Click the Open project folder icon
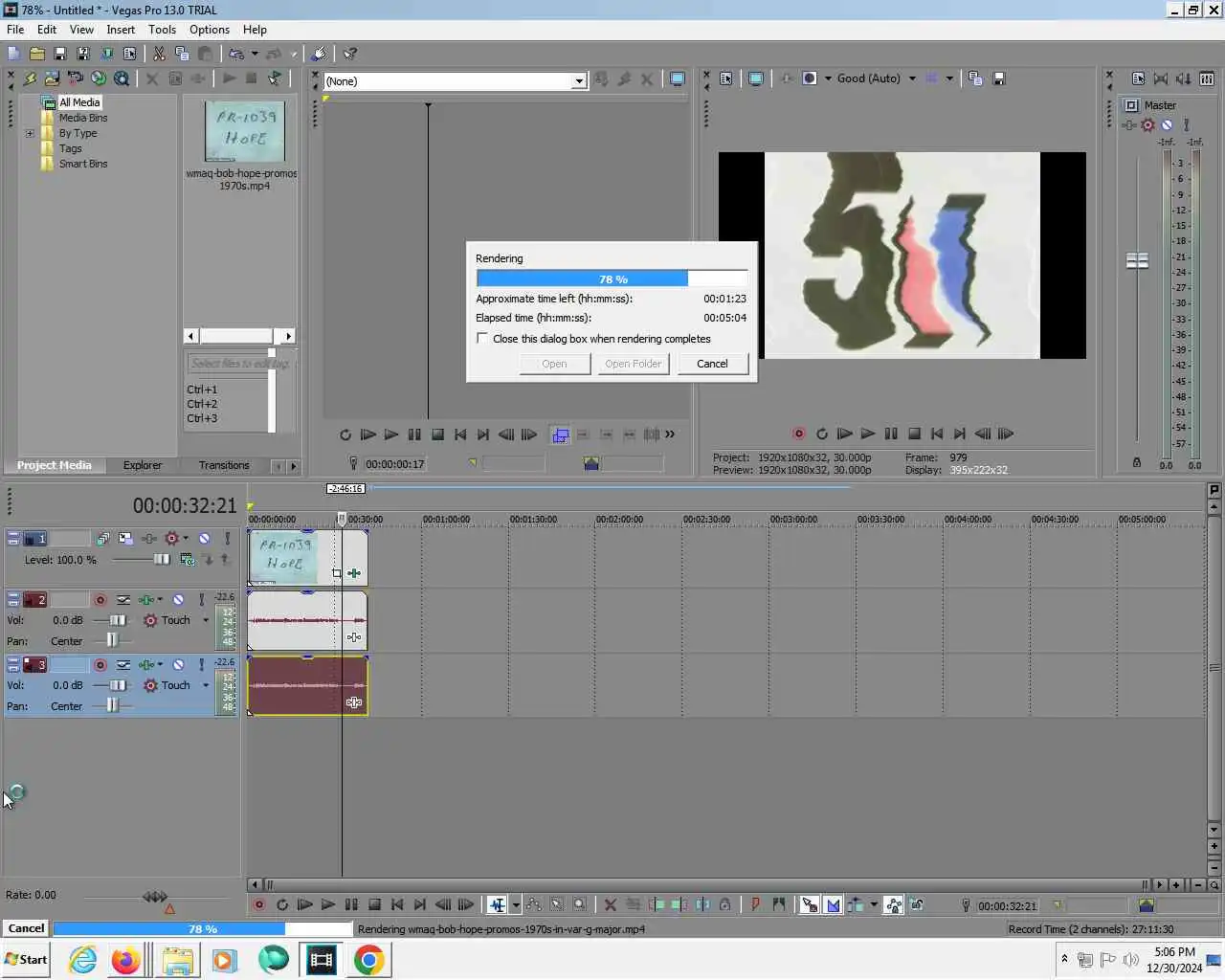The height and width of the screenshot is (980, 1225). click(36, 54)
